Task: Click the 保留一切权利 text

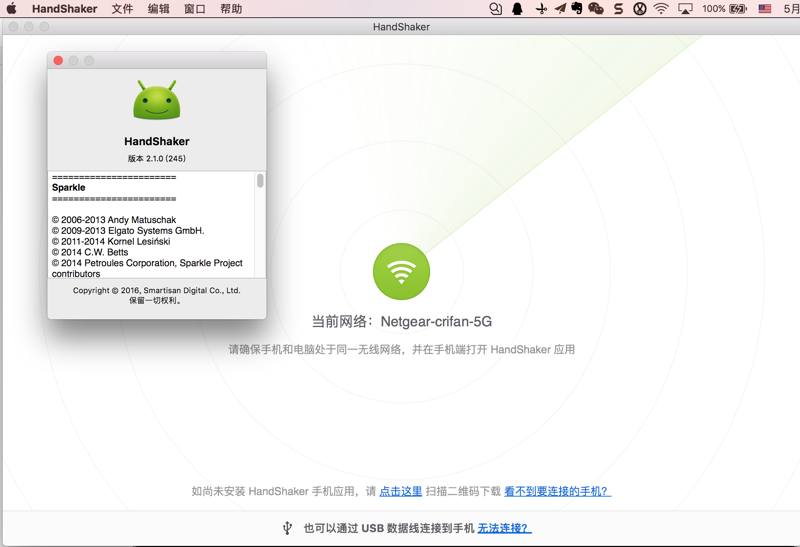Action: click(155, 301)
